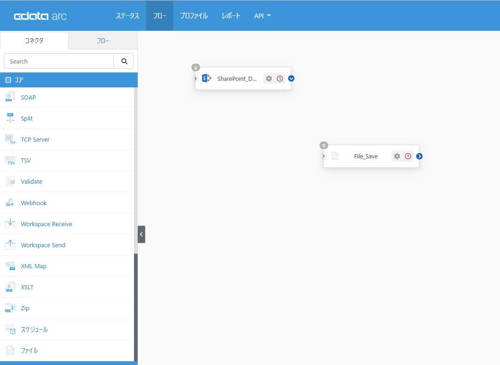Select the Webhook connector
This screenshot has height=365, width=500.
(x=67, y=203)
